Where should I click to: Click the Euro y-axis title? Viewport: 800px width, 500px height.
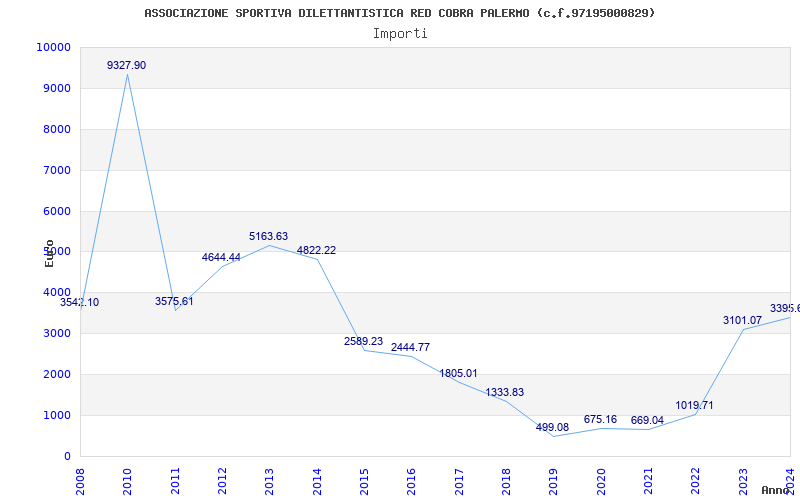[x=49, y=253]
